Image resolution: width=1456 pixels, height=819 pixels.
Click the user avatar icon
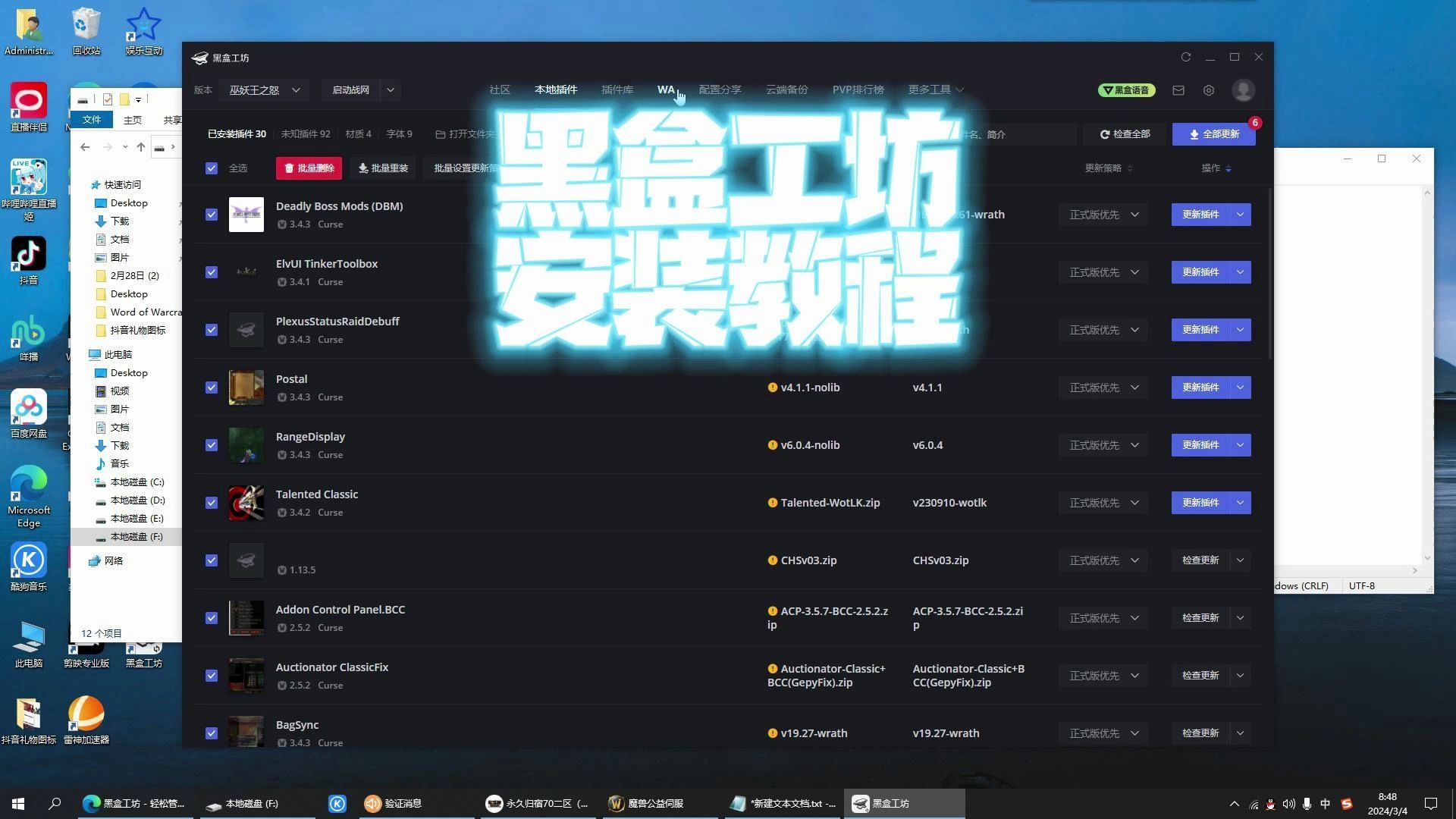tap(1243, 90)
